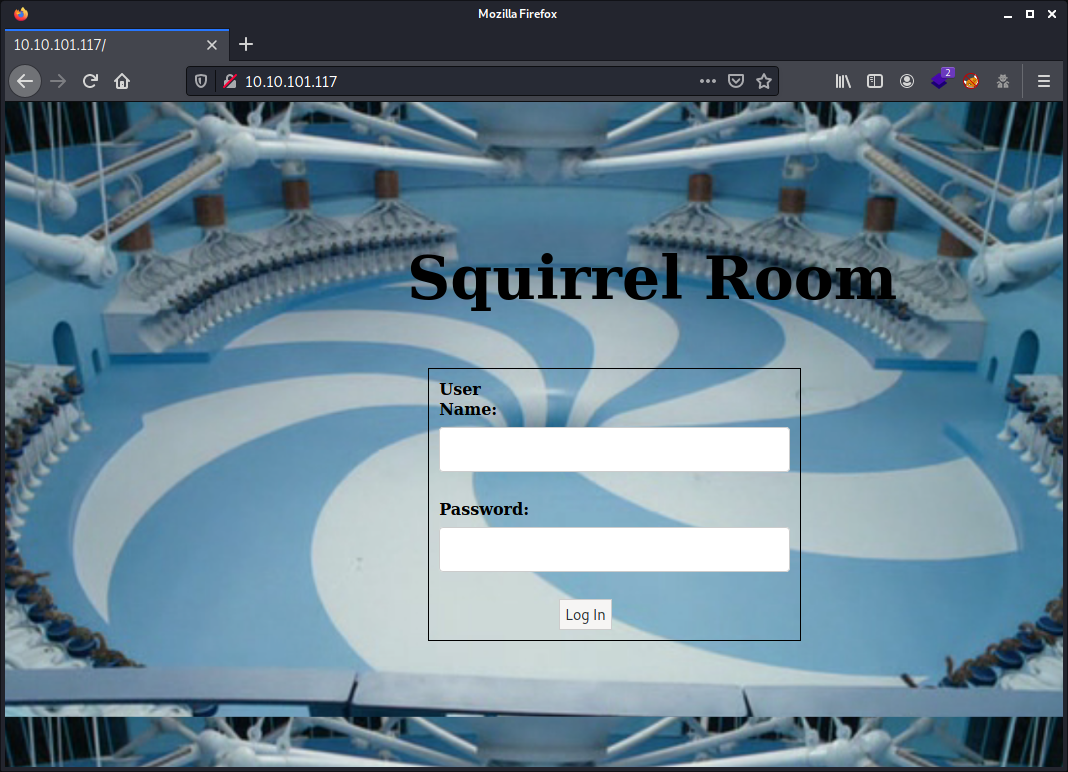Open the FoxyProxy extension icon
The width and height of the screenshot is (1068, 772).
coord(971,81)
